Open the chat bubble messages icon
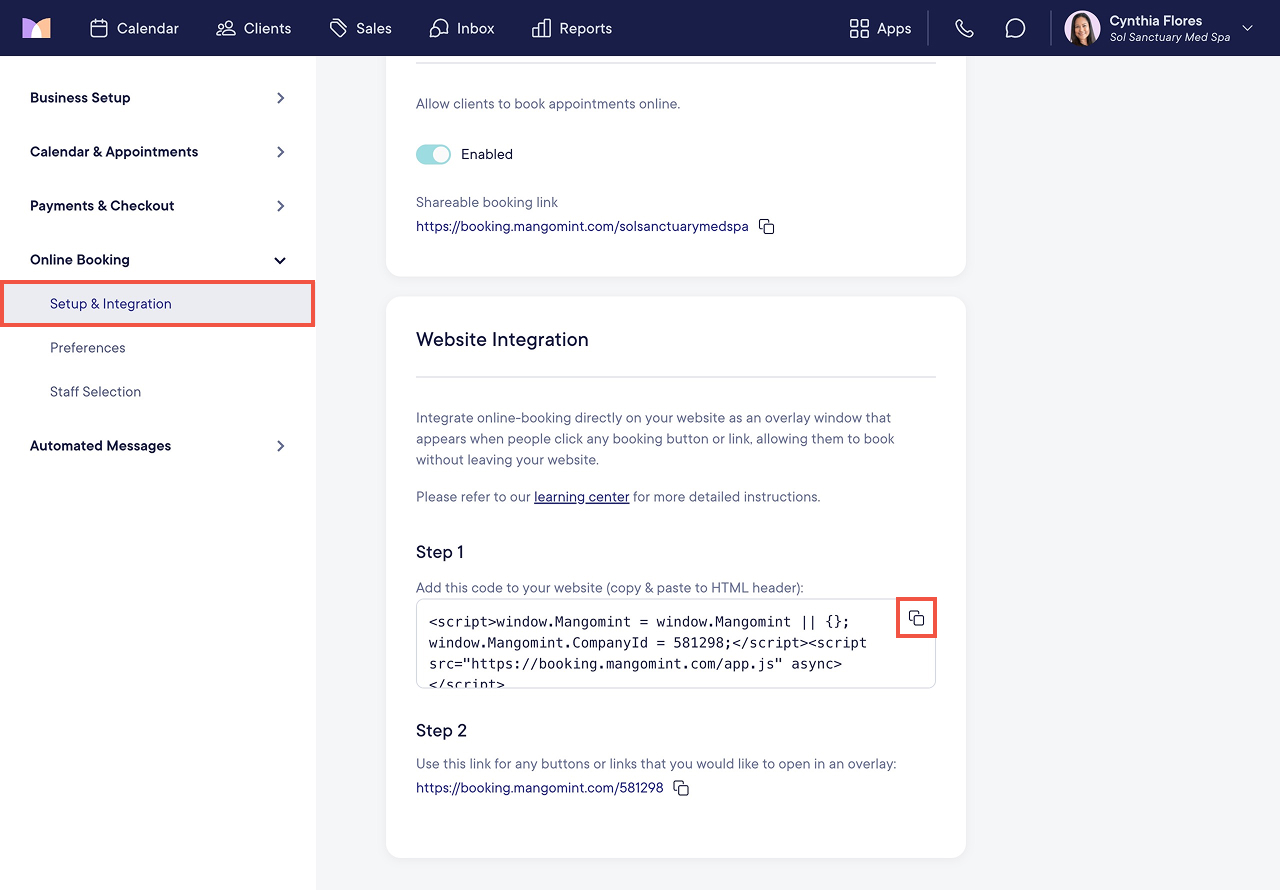1280x890 pixels. click(1015, 28)
